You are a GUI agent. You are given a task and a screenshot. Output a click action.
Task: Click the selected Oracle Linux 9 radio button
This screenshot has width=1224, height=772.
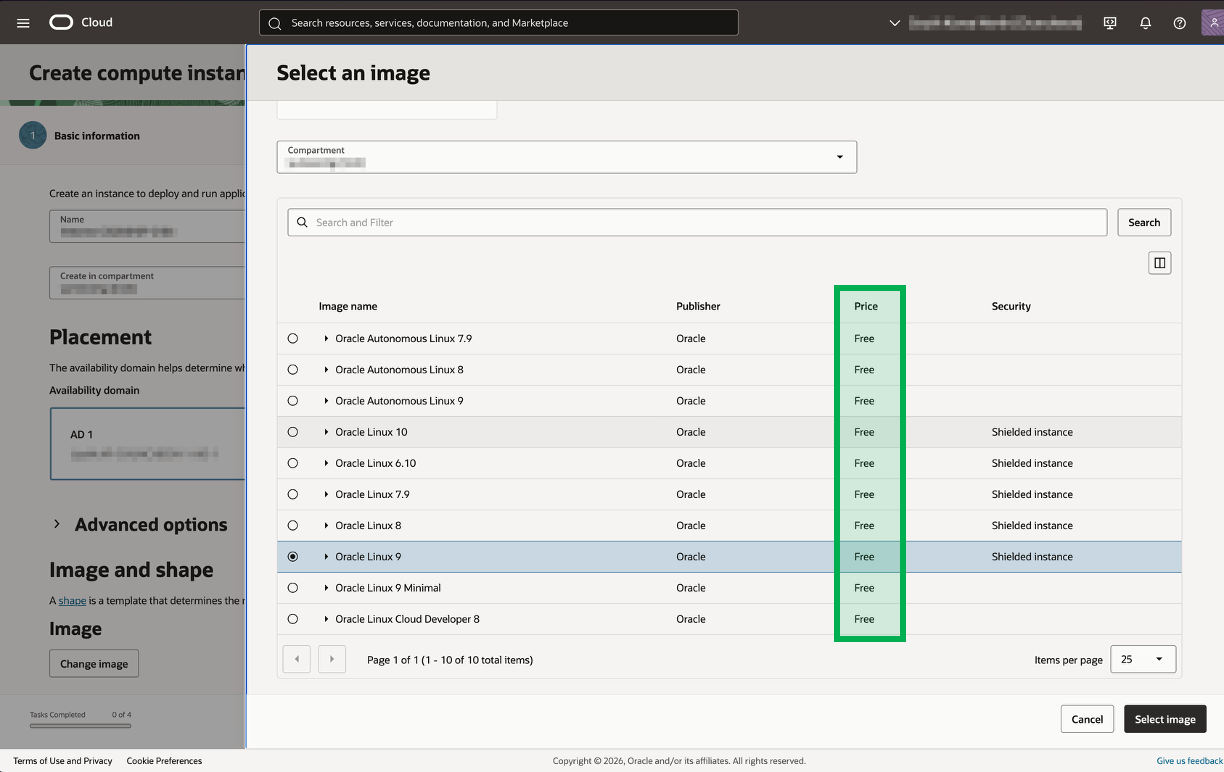[x=293, y=557]
